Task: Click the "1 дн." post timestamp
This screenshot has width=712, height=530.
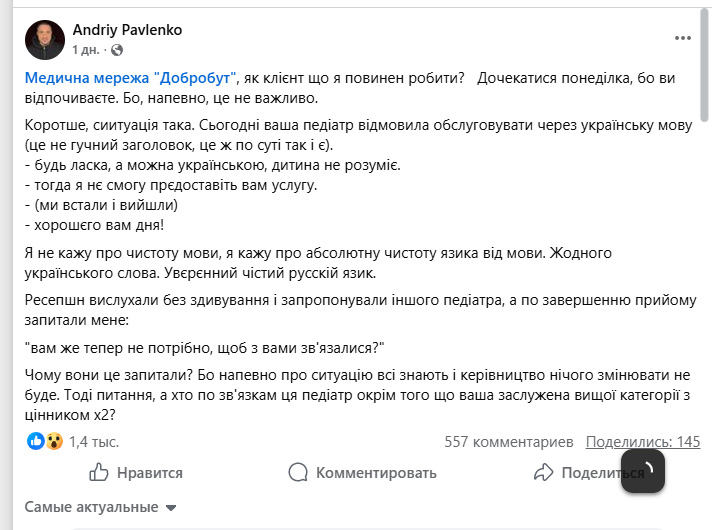Action: tap(87, 49)
